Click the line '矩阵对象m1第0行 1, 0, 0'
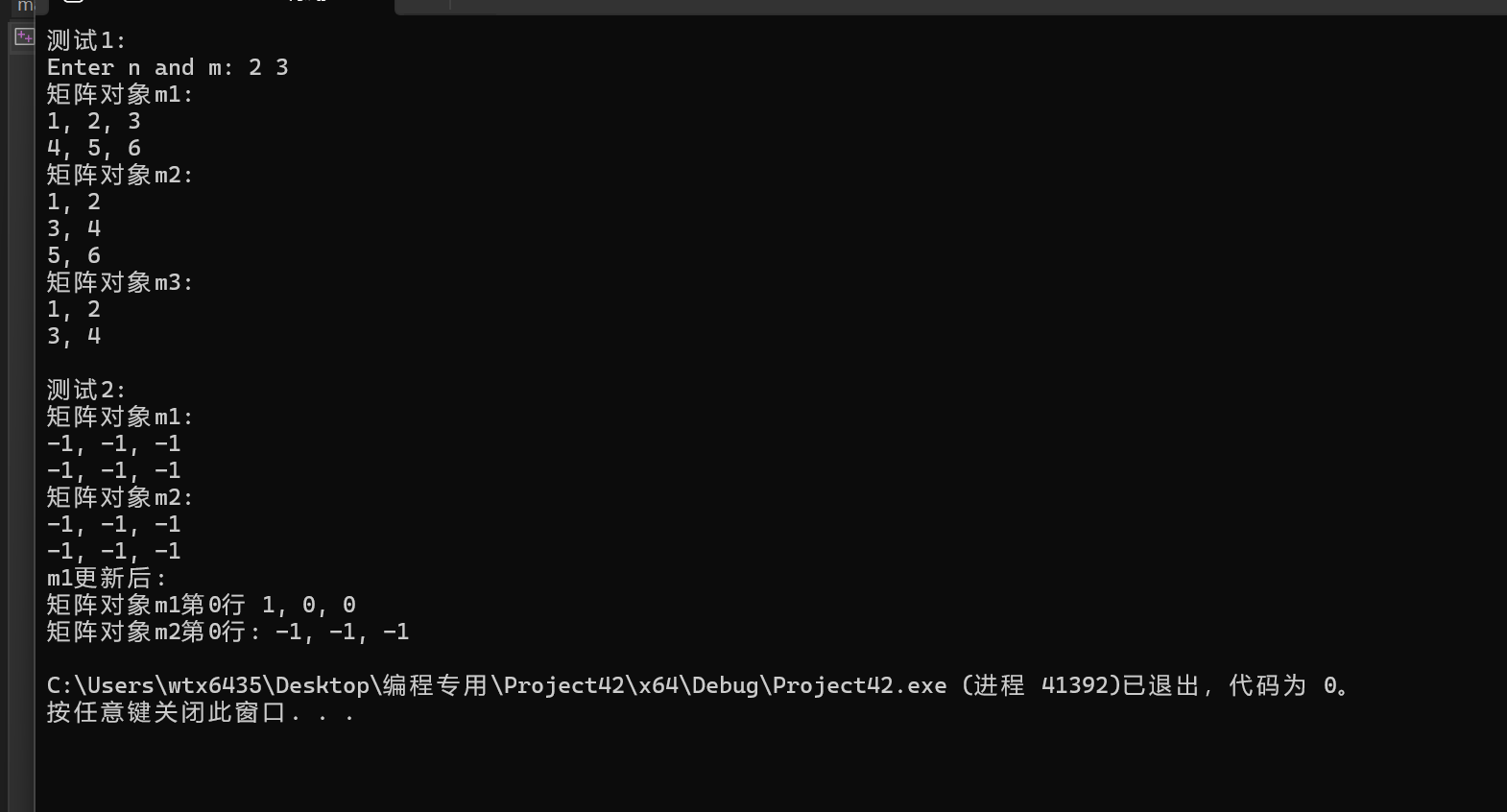Viewport: 1507px width, 812px height. point(202,605)
